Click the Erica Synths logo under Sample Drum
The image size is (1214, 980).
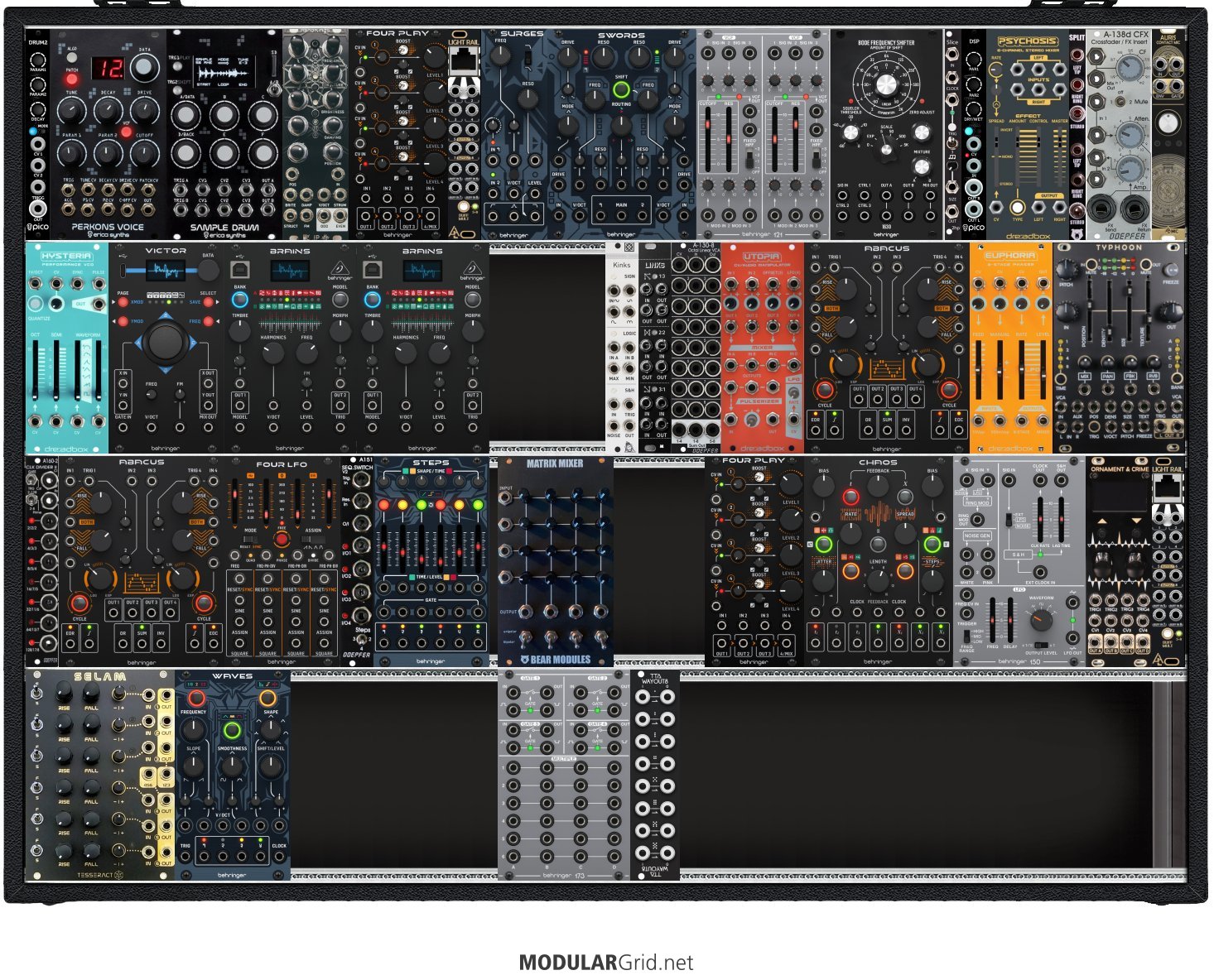point(224,235)
